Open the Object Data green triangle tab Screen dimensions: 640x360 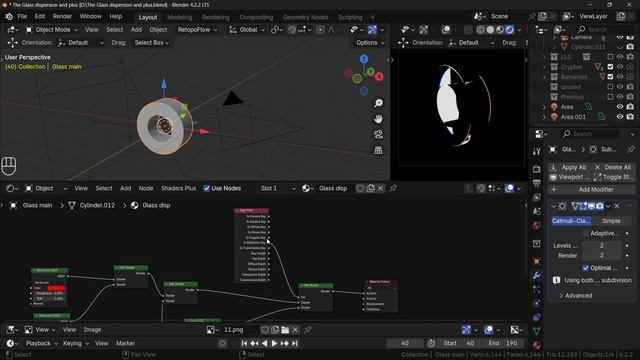coord(537,331)
